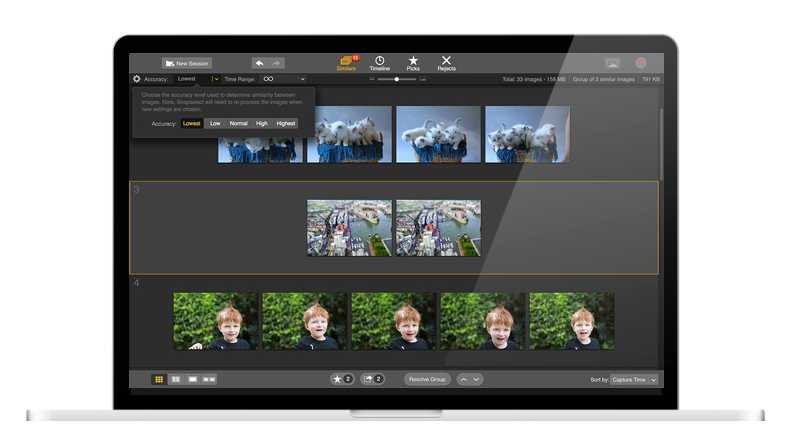The image size is (797, 444).
Task: Undo with the back arrow button
Action: coord(260,63)
